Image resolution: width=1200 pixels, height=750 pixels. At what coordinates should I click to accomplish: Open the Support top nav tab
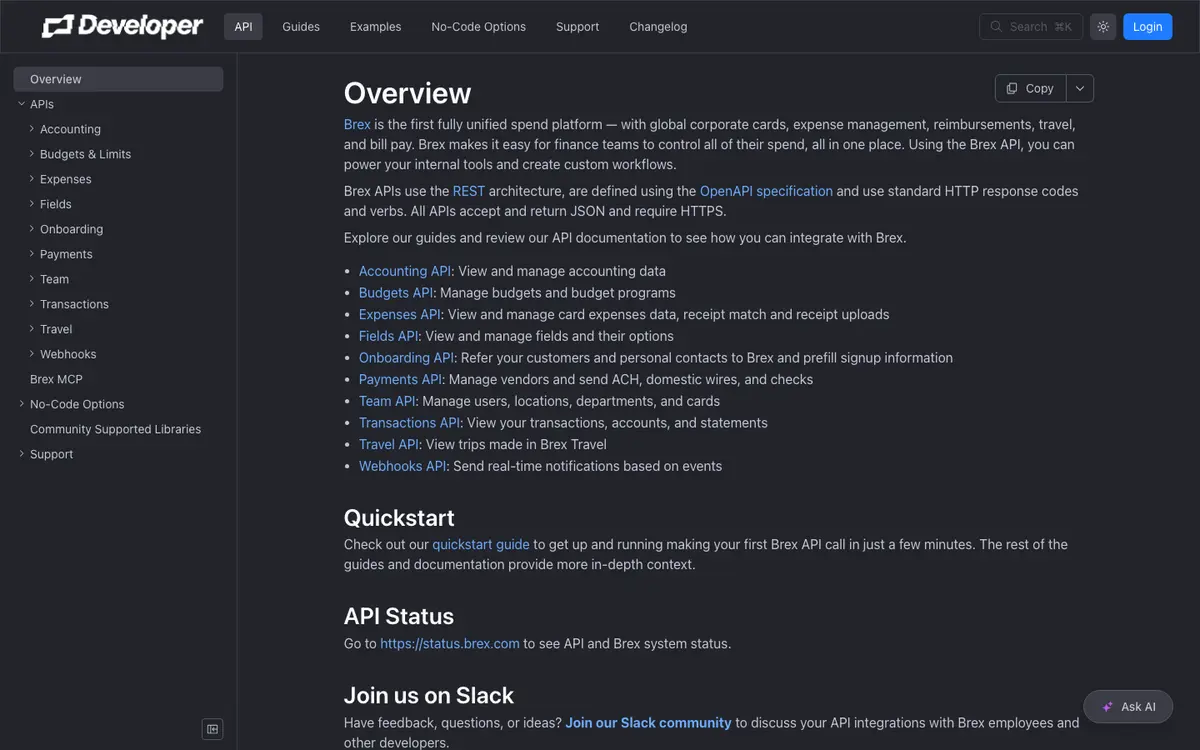point(577,27)
